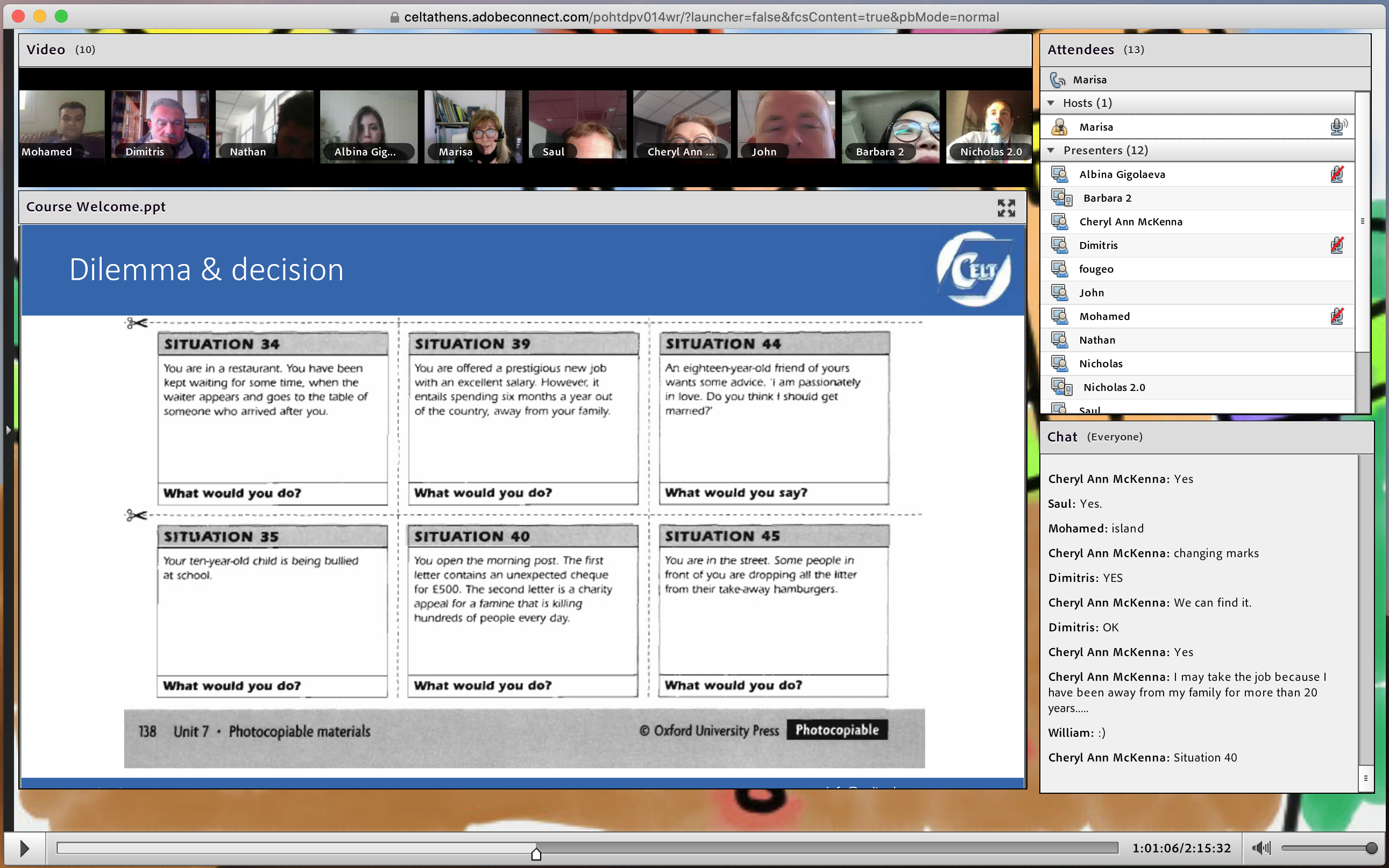1389x868 pixels.
Task: Click the recording timeline seek marker
Action: pos(536,853)
